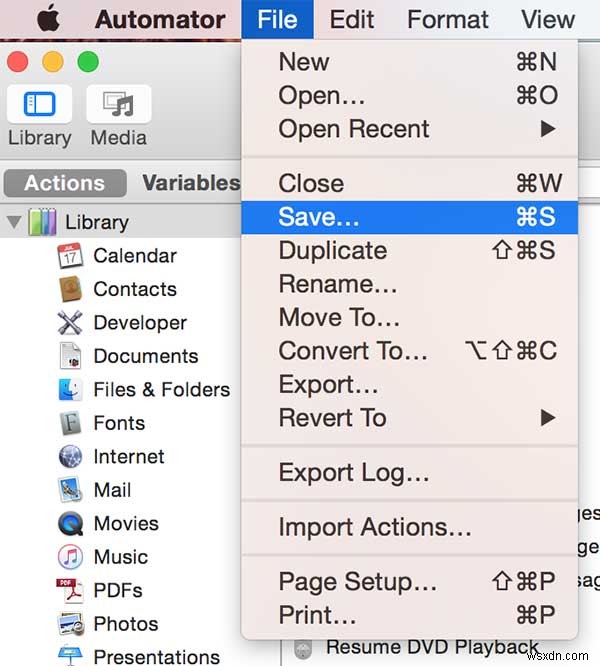
Task: Choose Export Log… menu entry
Action: pos(409,473)
